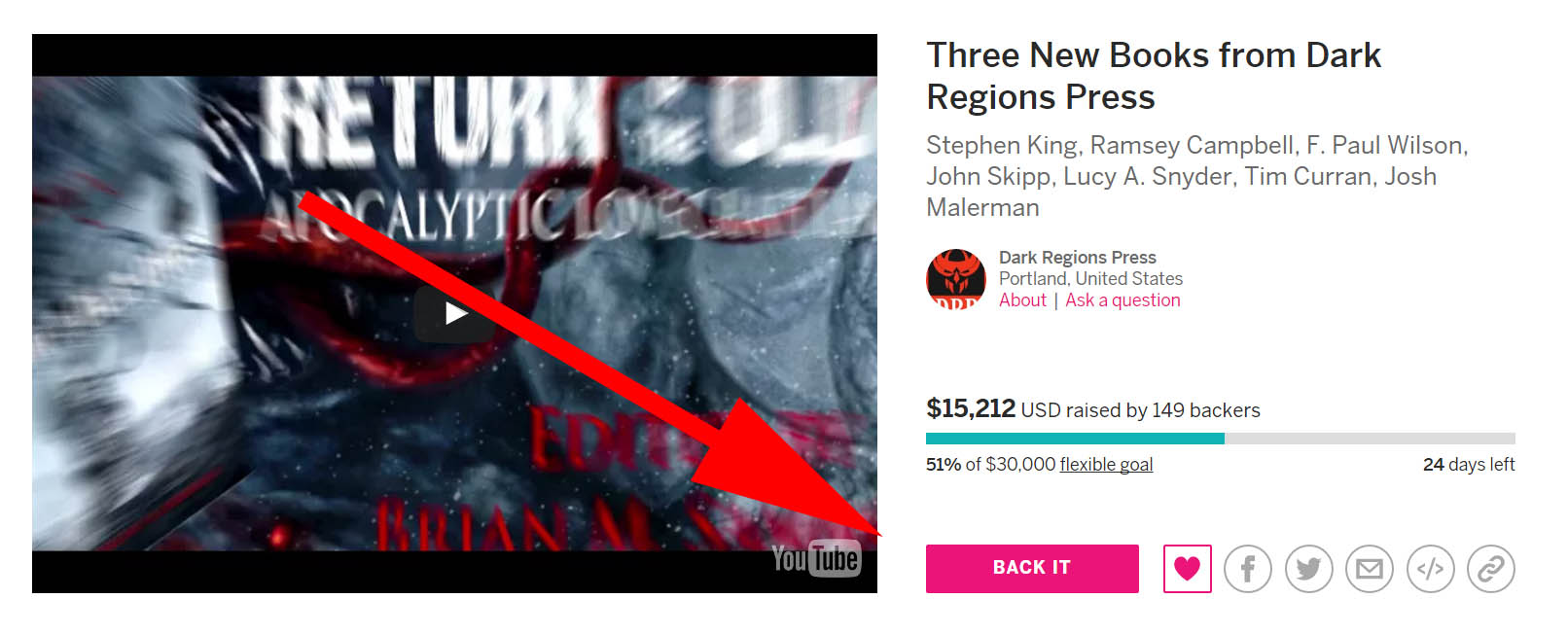This screenshot has height=634, width=1568.
Task: Toggle the heart favorite button
Action: (1187, 569)
